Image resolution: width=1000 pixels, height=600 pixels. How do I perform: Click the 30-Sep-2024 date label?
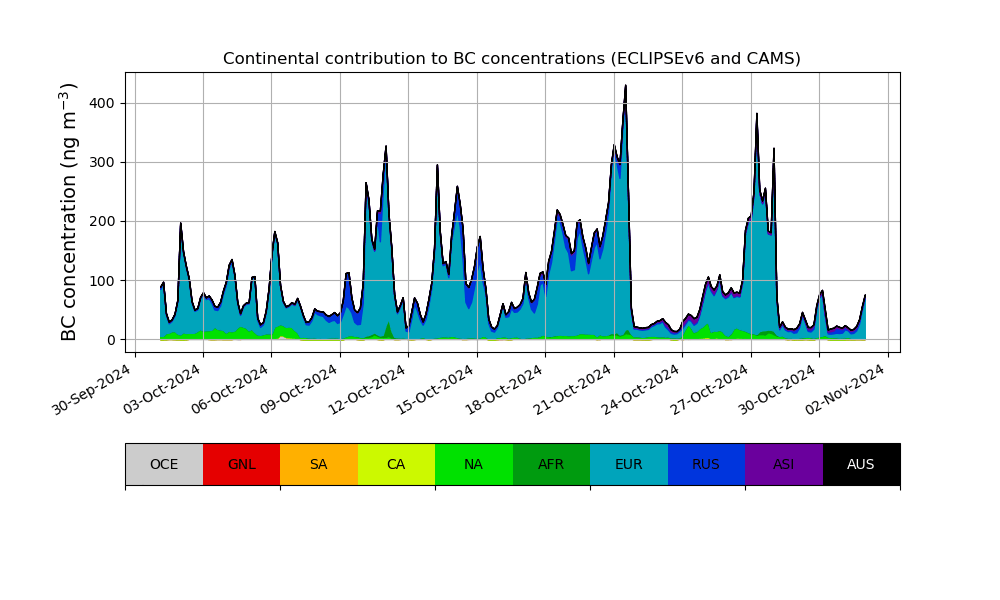(x=92, y=389)
